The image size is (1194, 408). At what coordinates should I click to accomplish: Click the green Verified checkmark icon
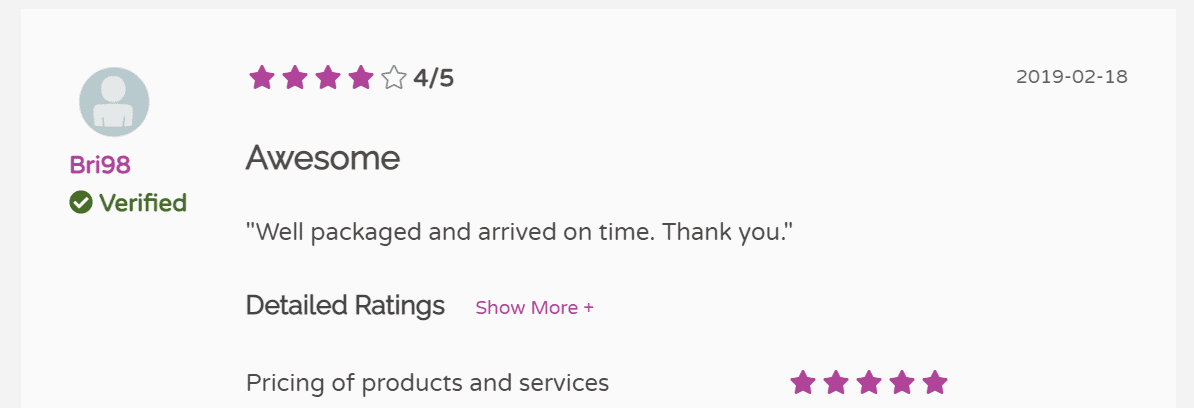tap(81, 202)
